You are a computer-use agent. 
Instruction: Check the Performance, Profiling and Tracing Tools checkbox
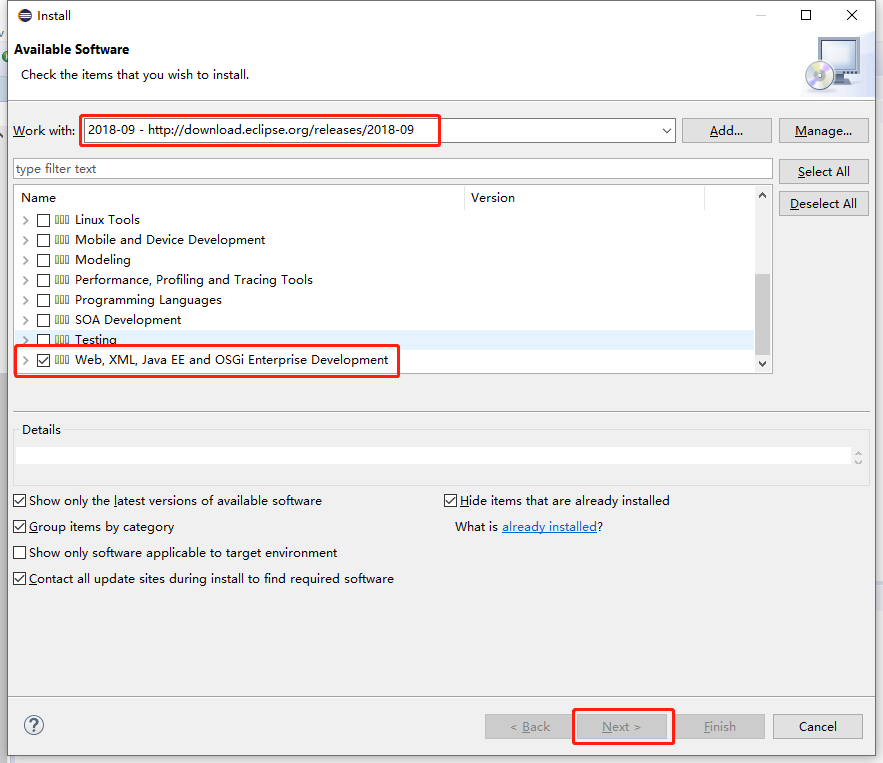pyautogui.click(x=43, y=280)
